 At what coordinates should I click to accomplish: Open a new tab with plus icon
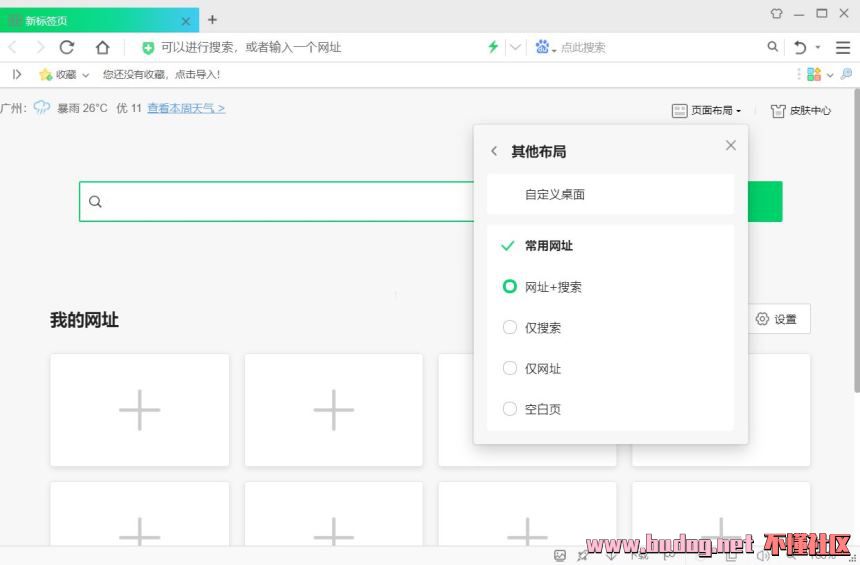(x=212, y=19)
